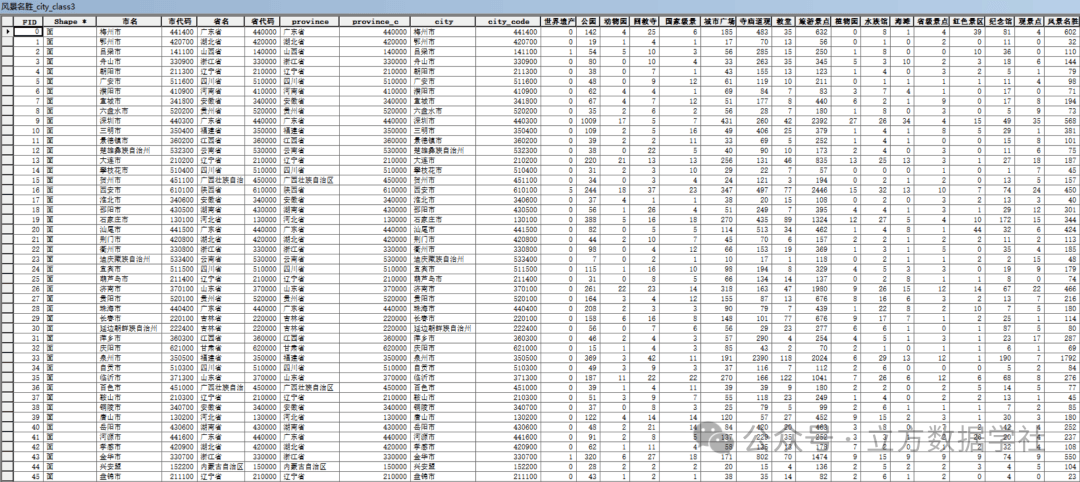Click the 风景名胜 column header
This screenshot has width=1080, height=482.
click(x=1061, y=22)
